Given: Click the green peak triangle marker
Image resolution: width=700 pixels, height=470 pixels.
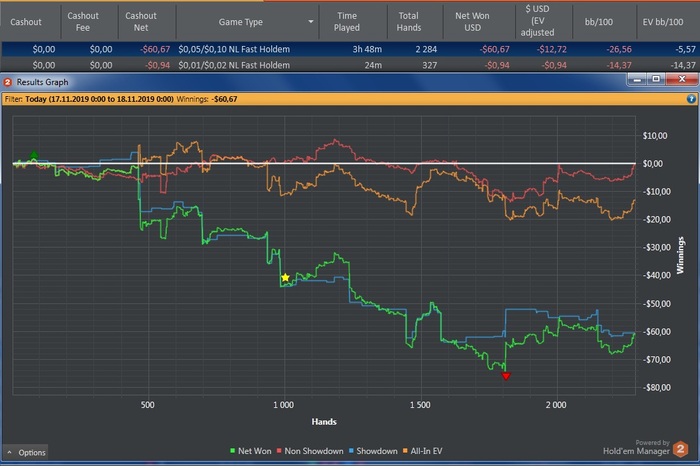Looking at the screenshot, I should tap(34, 155).
